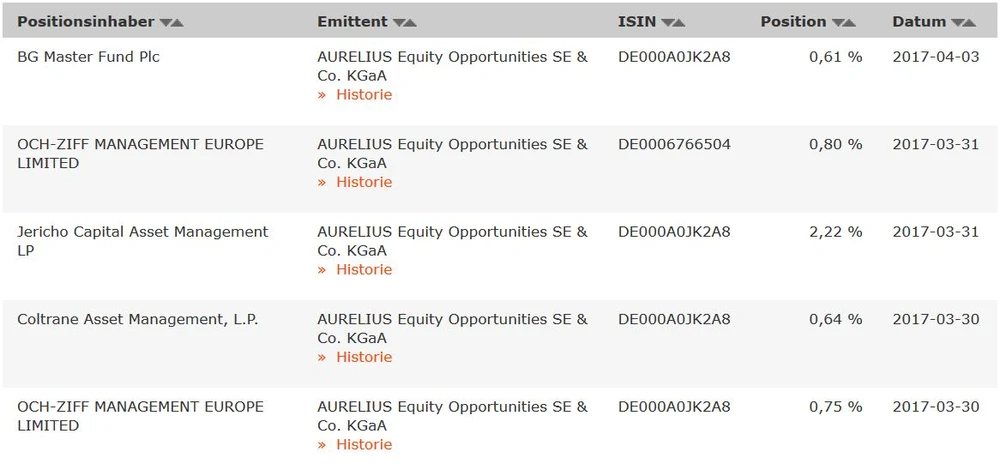Open Historie for the OCH-ZIFF 0,75 % row
This screenshot has height=476, width=1000.
pyautogui.click(x=363, y=445)
